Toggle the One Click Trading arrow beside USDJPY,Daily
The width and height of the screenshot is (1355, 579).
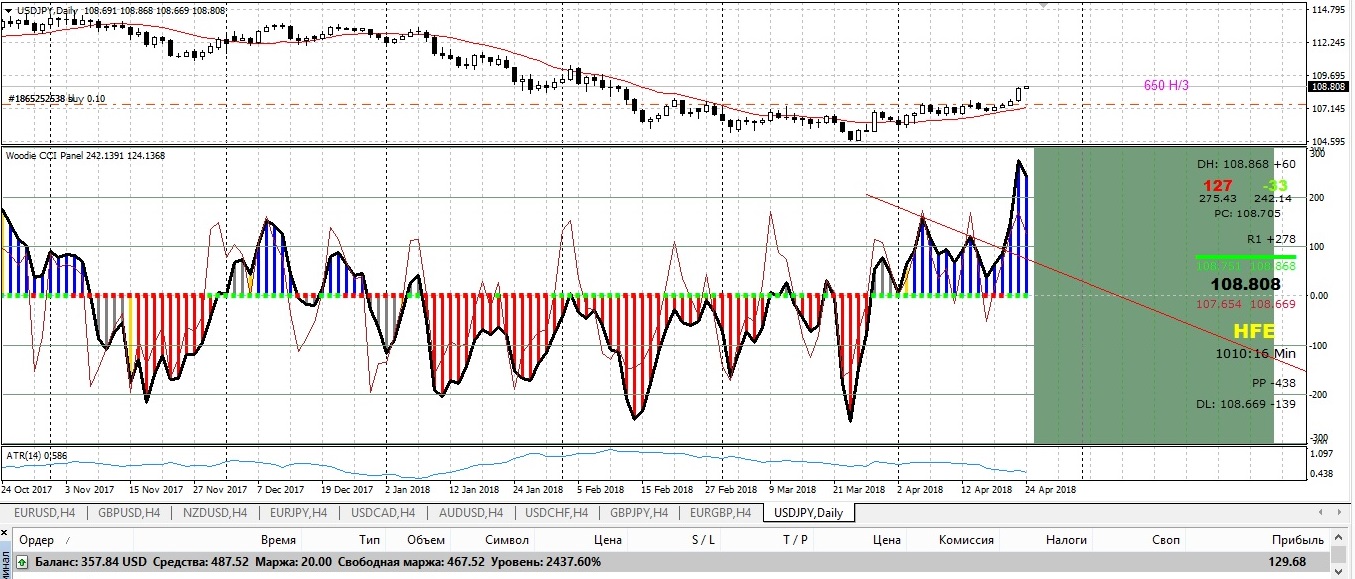[9, 10]
